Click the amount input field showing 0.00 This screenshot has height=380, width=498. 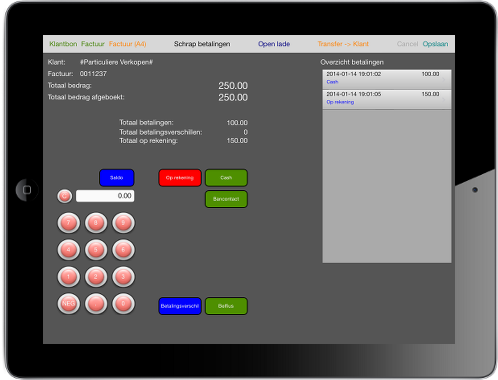coord(105,196)
